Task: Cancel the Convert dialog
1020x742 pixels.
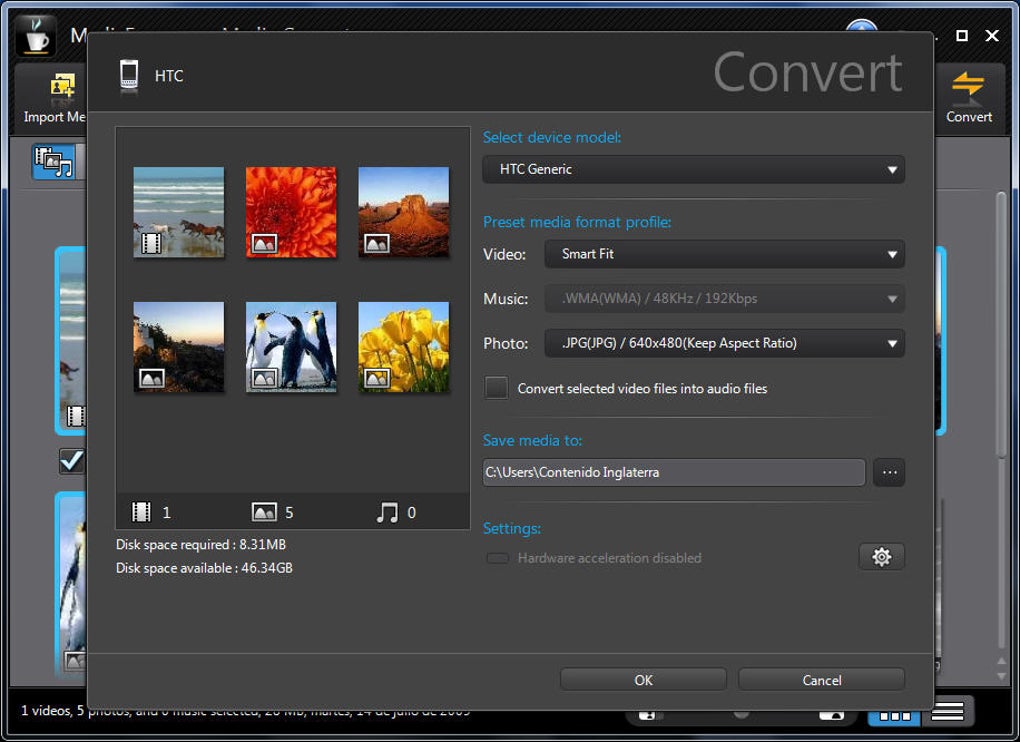Action: coord(821,680)
